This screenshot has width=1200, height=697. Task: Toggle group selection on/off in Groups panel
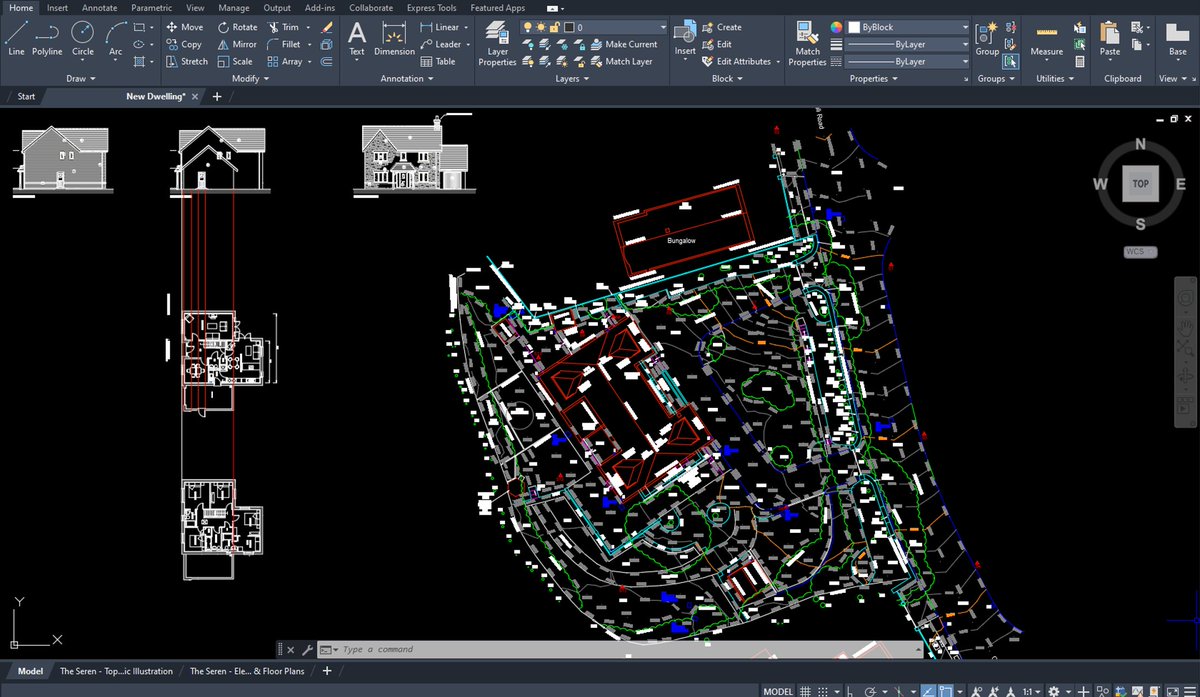click(x=1011, y=61)
